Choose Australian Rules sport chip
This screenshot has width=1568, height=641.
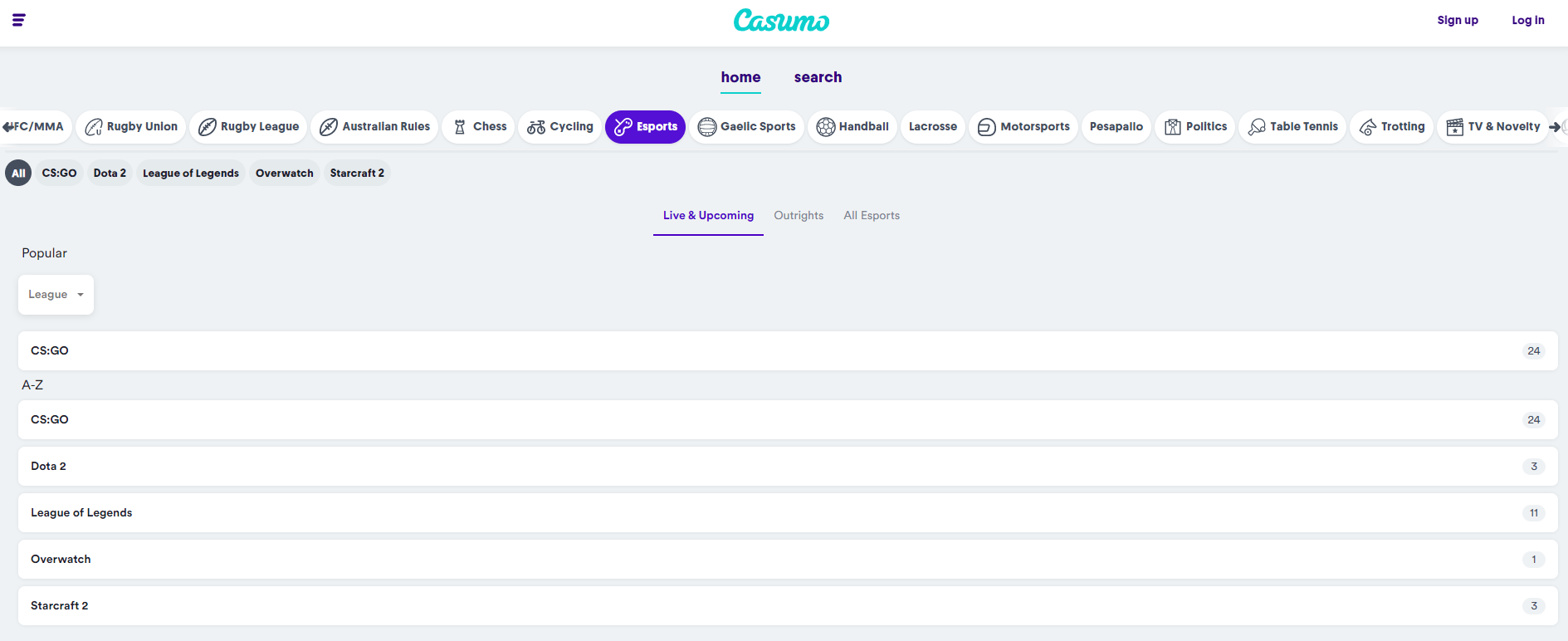374,127
